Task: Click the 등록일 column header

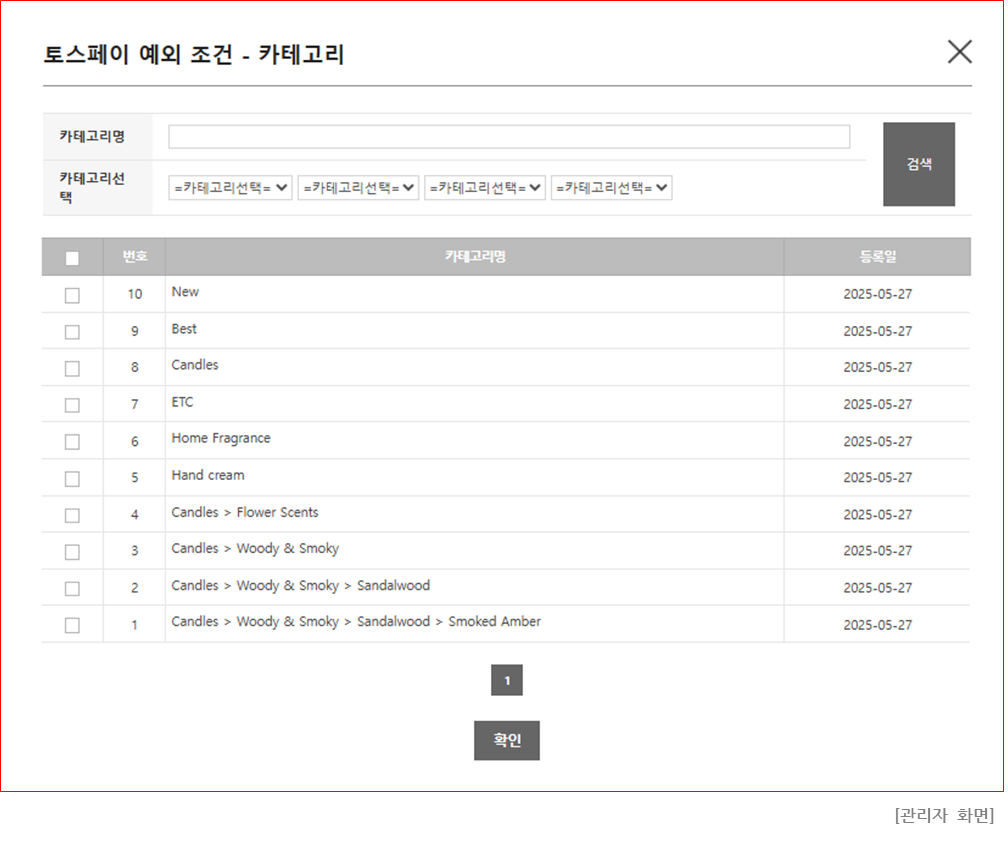Action: [878, 256]
